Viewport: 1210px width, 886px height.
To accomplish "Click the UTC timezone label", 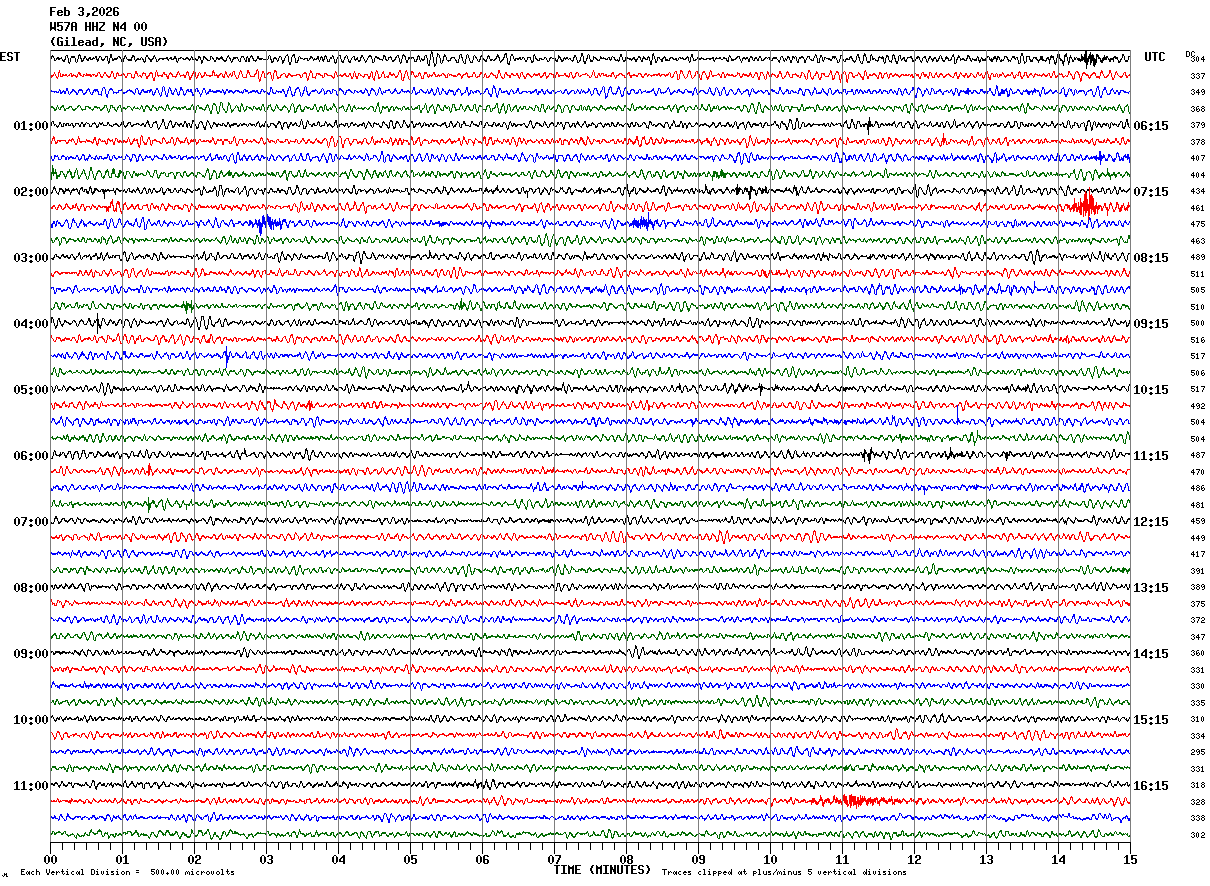I will pyautogui.click(x=1155, y=57).
